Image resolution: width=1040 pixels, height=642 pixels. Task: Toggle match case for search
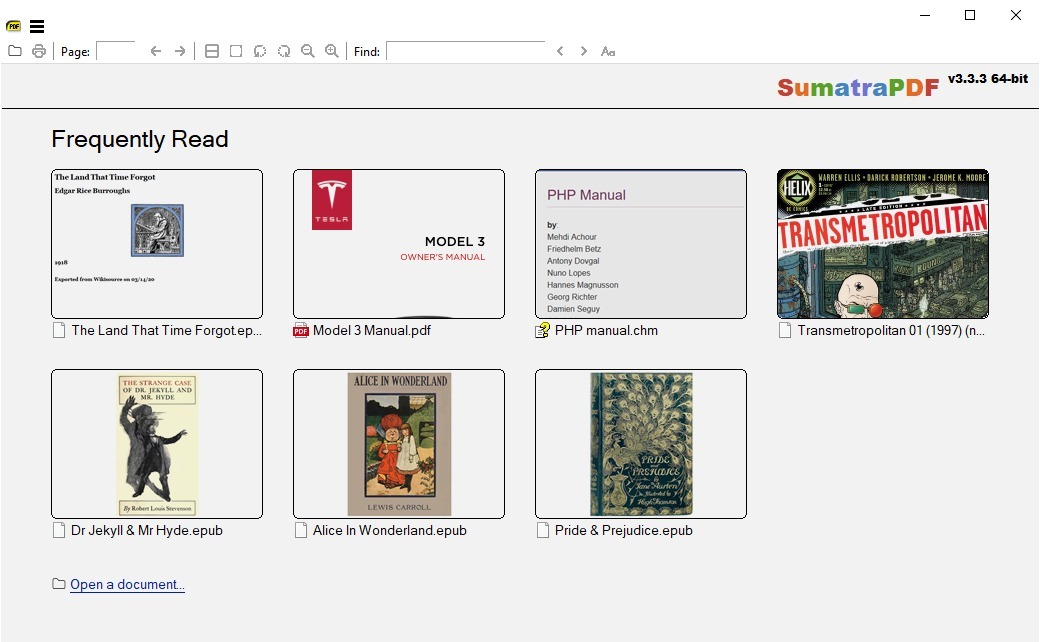[607, 51]
